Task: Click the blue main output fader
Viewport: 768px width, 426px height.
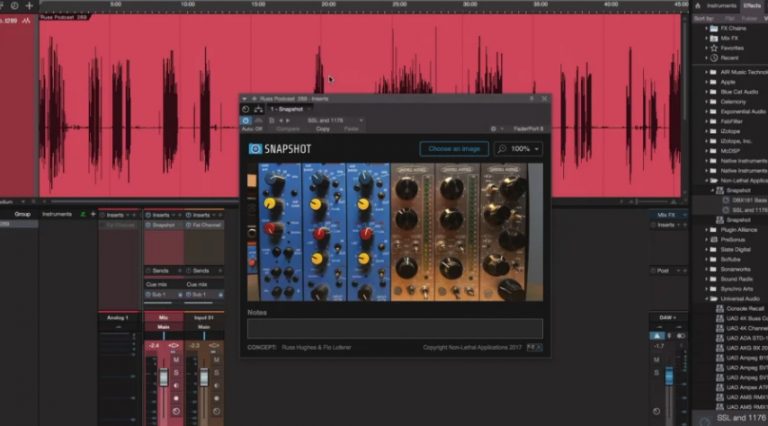Action: (x=669, y=377)
